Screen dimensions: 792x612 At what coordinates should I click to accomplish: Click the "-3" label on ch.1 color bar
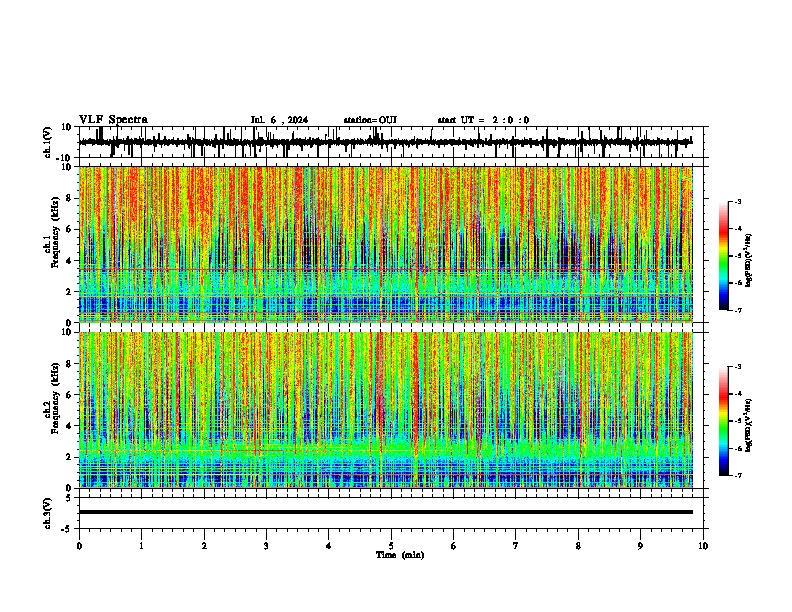(737, 201)
